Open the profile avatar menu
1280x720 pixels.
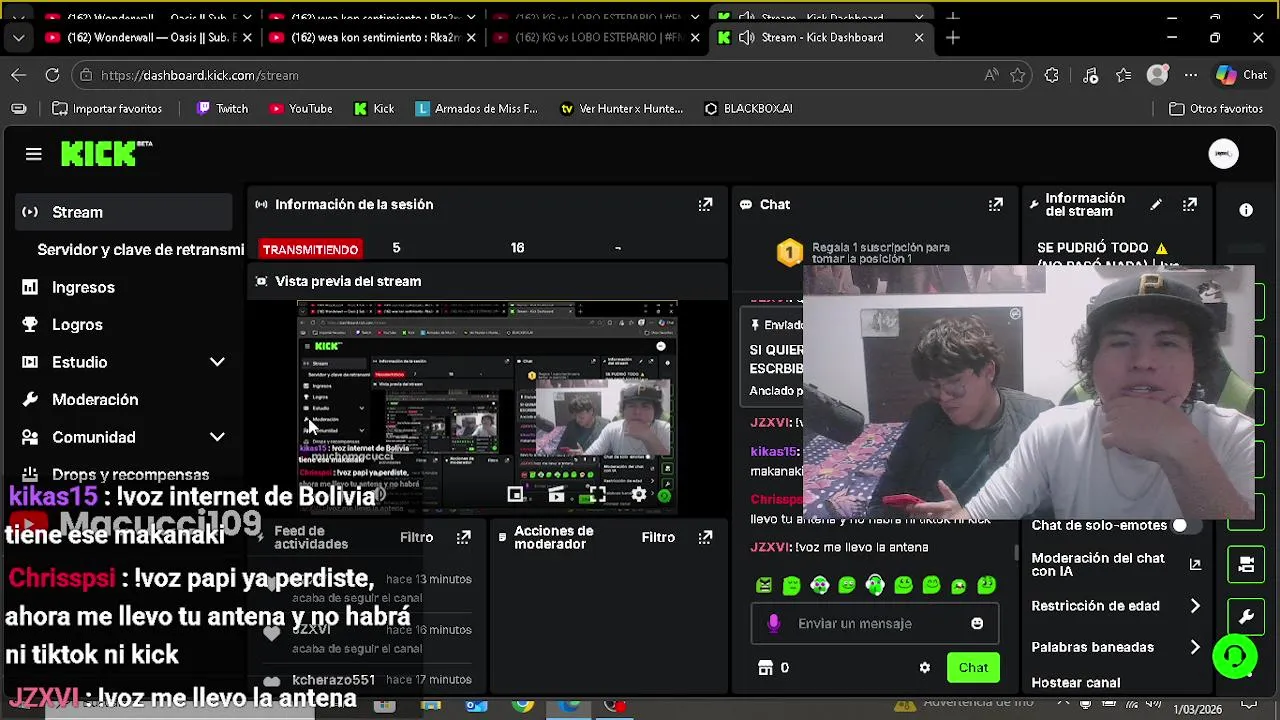tap(1223, 154)
